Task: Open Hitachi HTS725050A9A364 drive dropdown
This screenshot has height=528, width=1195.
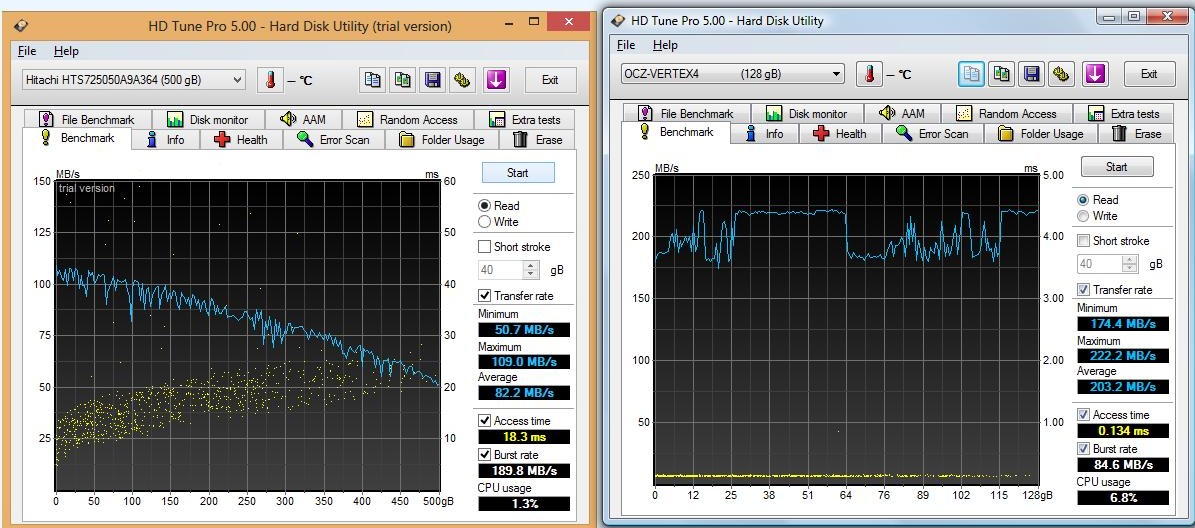Action: (134, 79)
